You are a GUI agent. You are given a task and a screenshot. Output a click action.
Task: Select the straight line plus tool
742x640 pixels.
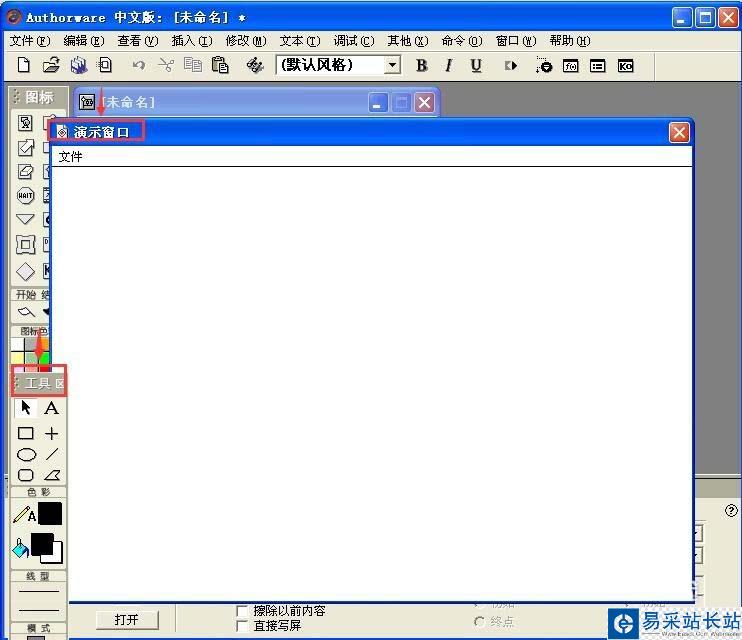(x=52, y=433)
